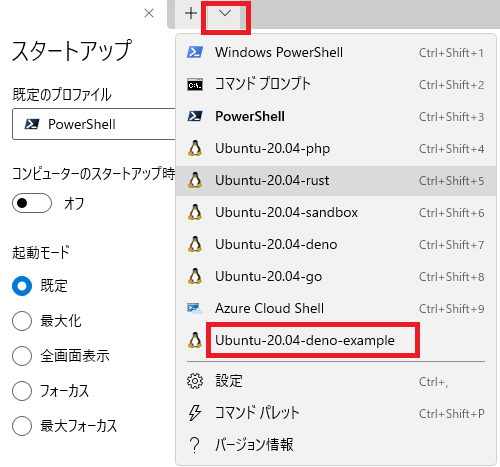Click penguin icon beside Ubuntu-20.04-deno shortcut 7

[x=195, y=244]
